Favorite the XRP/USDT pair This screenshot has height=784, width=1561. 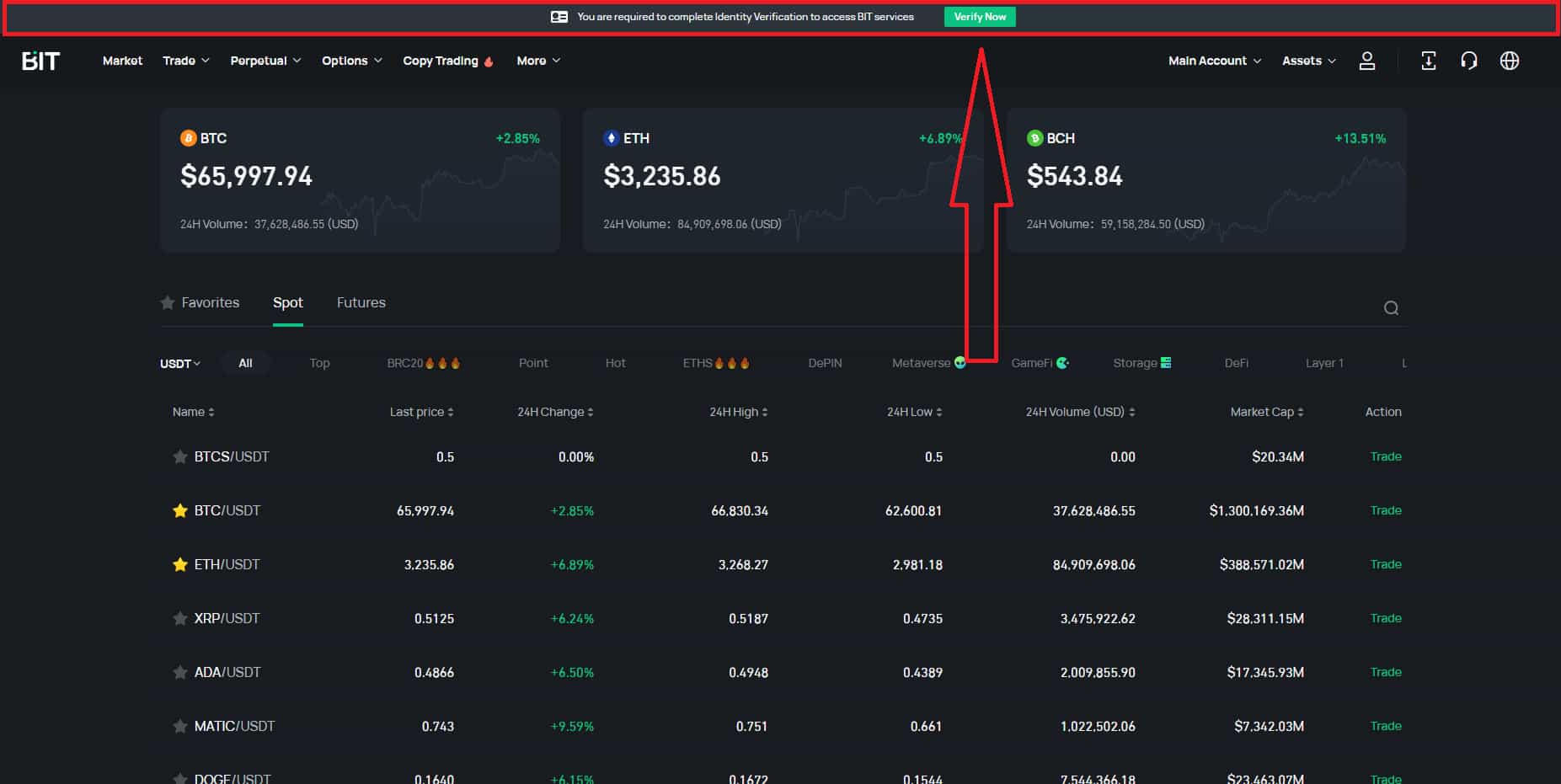click(179, 618)
